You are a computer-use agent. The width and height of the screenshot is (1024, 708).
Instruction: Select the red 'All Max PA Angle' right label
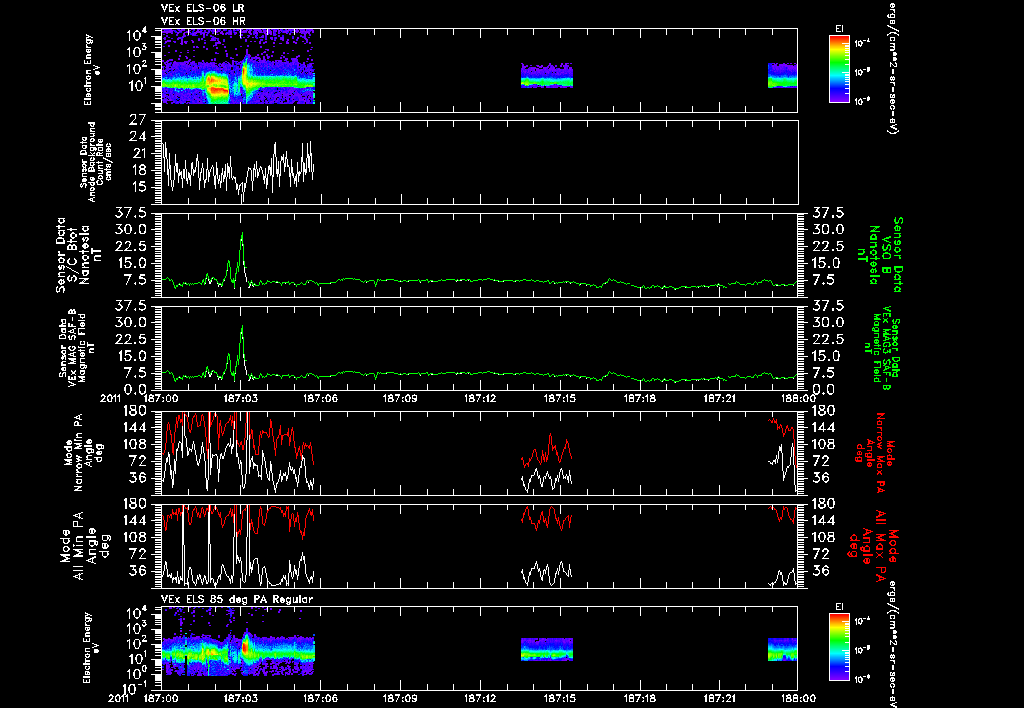pyautogui.click(x=874, y=544)
